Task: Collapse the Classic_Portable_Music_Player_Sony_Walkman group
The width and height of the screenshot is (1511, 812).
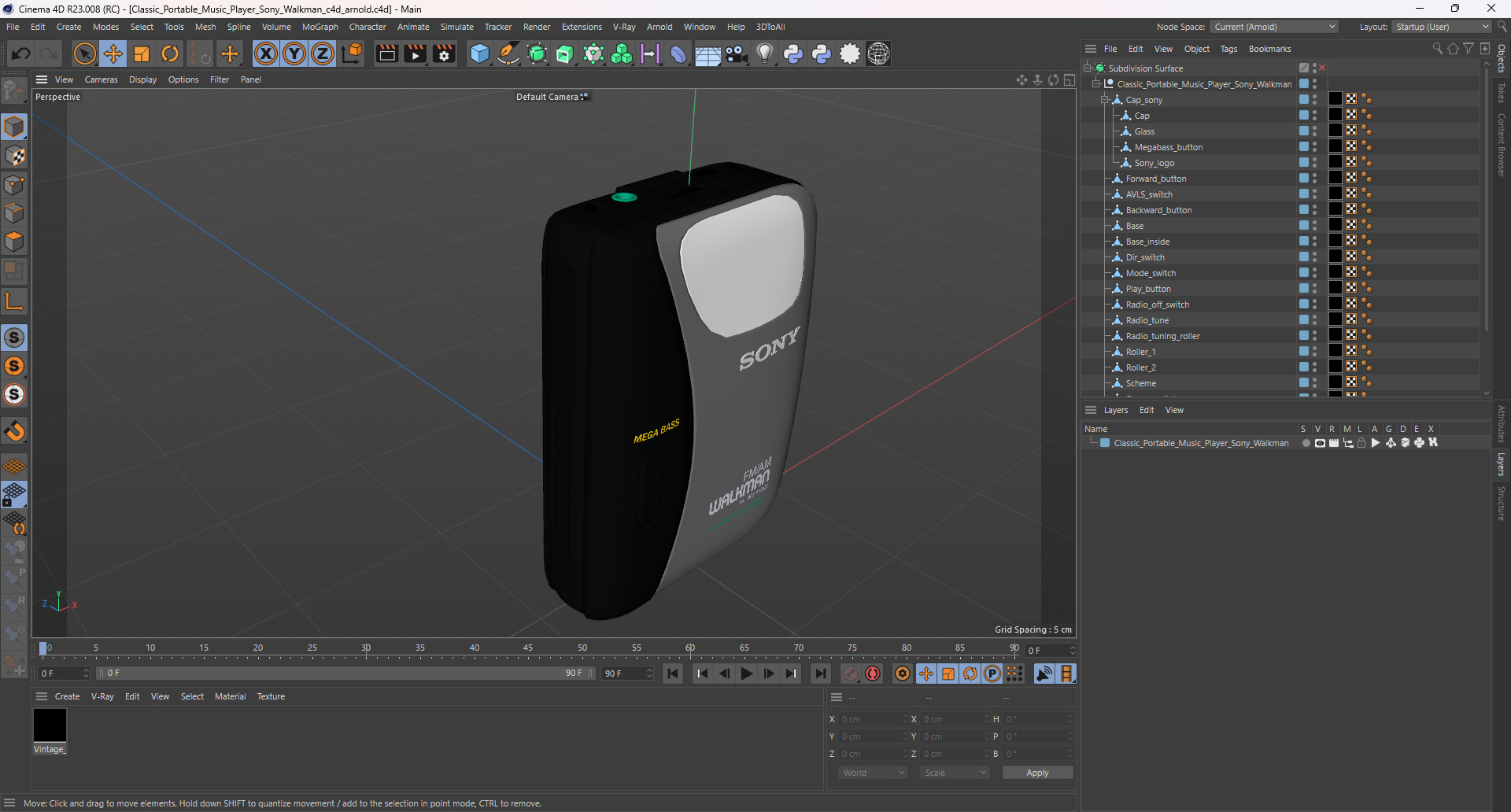Action: point(1096,84)
